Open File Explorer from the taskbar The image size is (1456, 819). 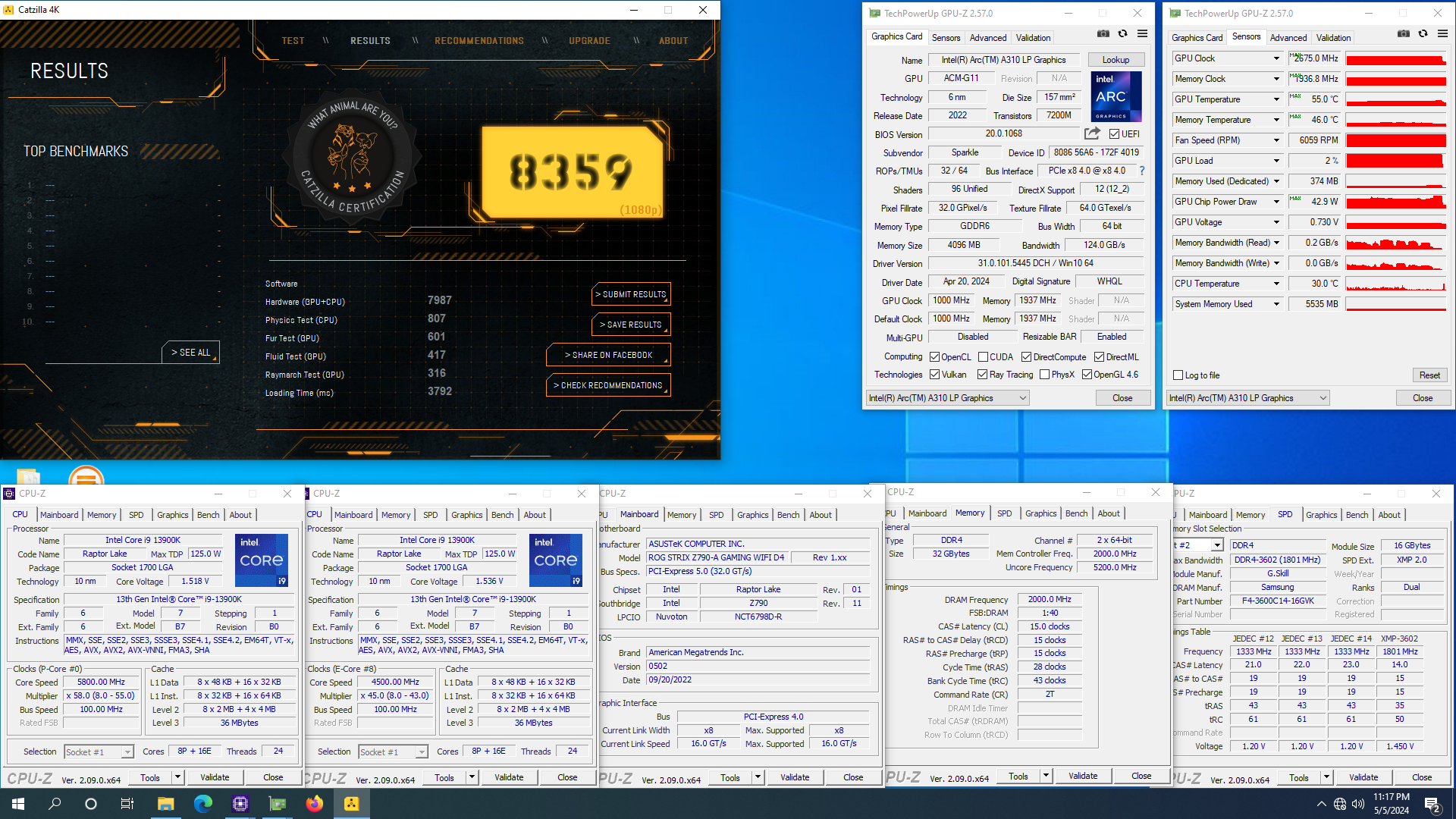tap(165, 804)
